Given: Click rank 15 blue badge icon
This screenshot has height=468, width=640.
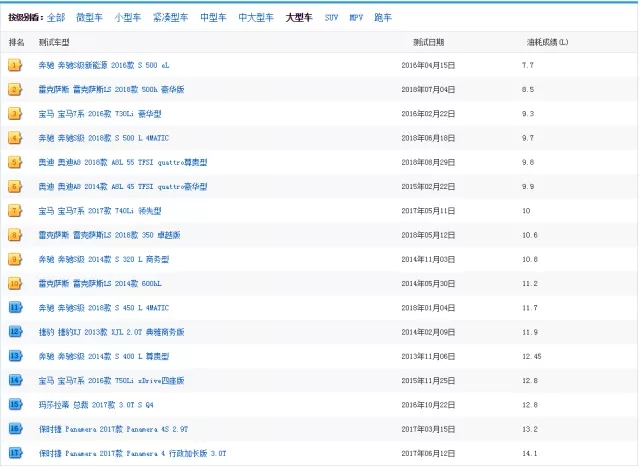Looking at the screenshot, I should [x=15, y=405].
